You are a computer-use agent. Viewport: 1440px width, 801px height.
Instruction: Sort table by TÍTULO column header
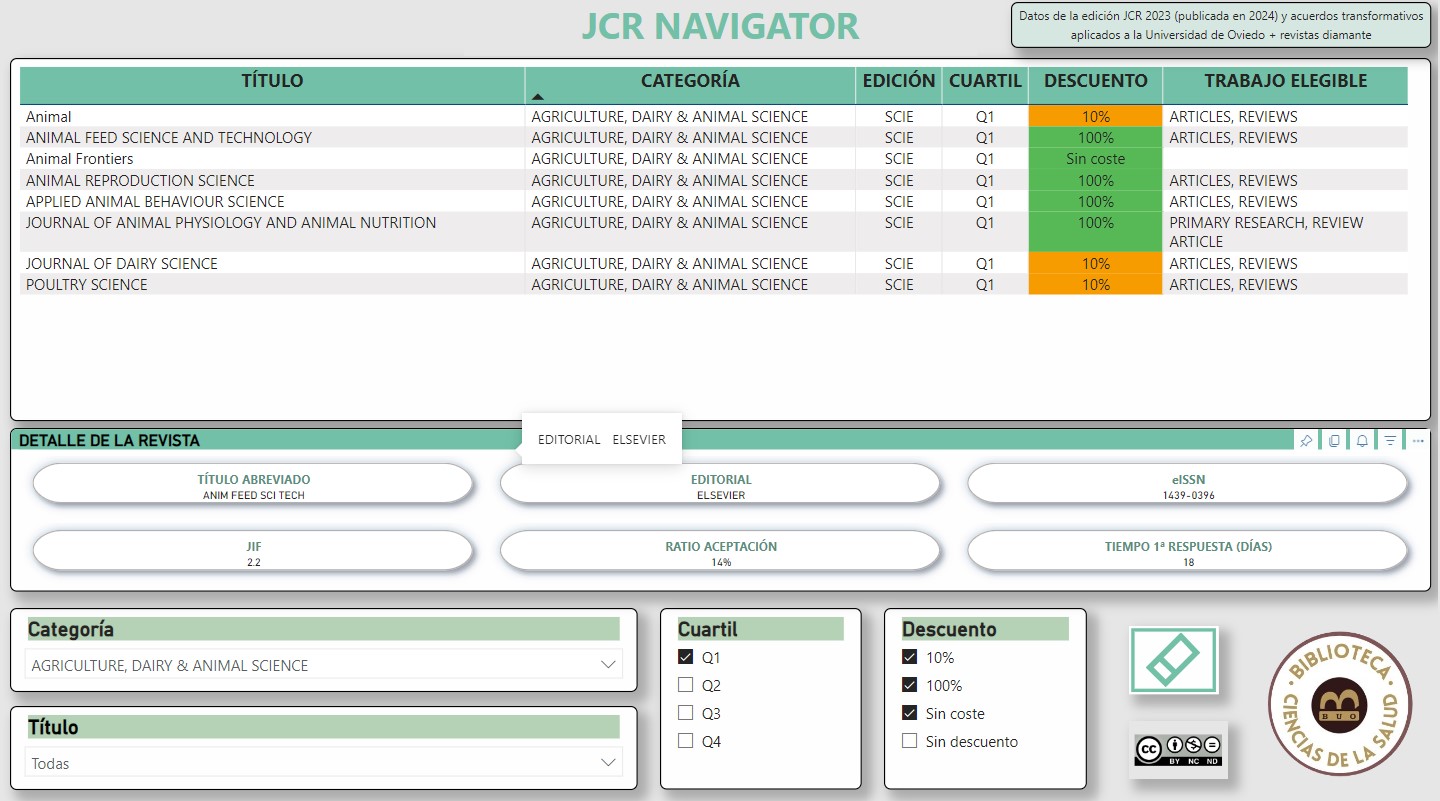tap(272, 81)
